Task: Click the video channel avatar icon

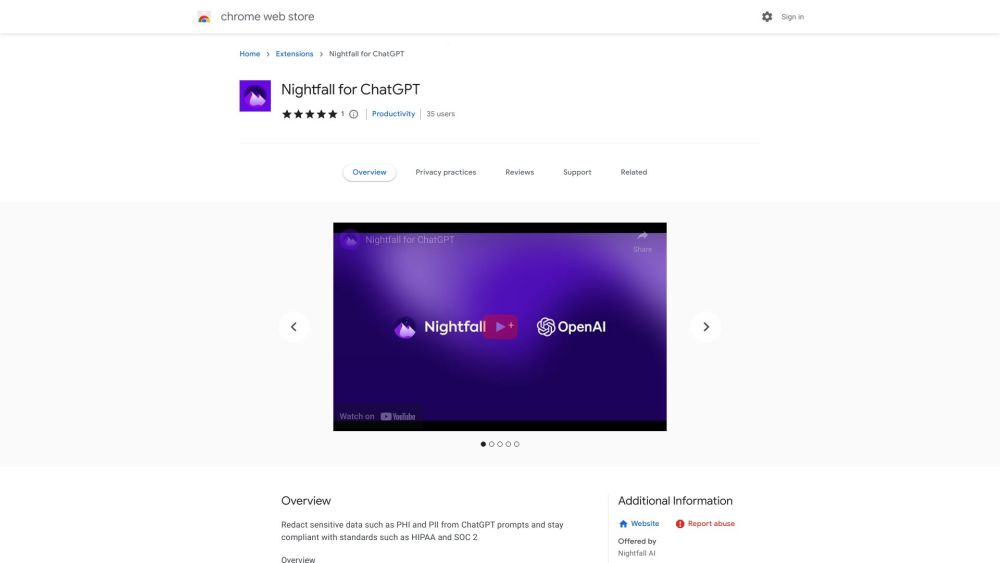Action: click(349, 240)
